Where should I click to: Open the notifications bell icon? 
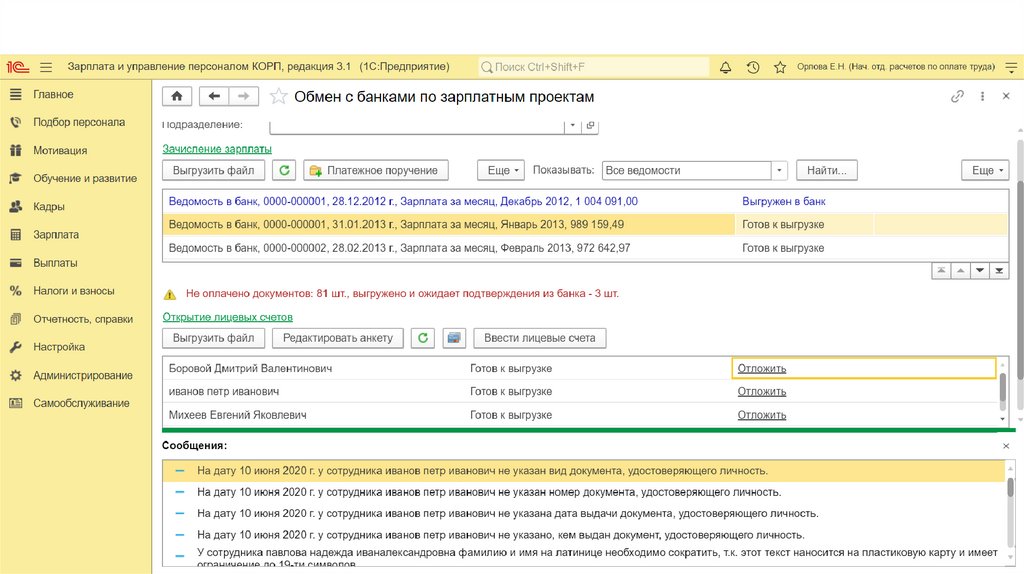pos(725,67)
